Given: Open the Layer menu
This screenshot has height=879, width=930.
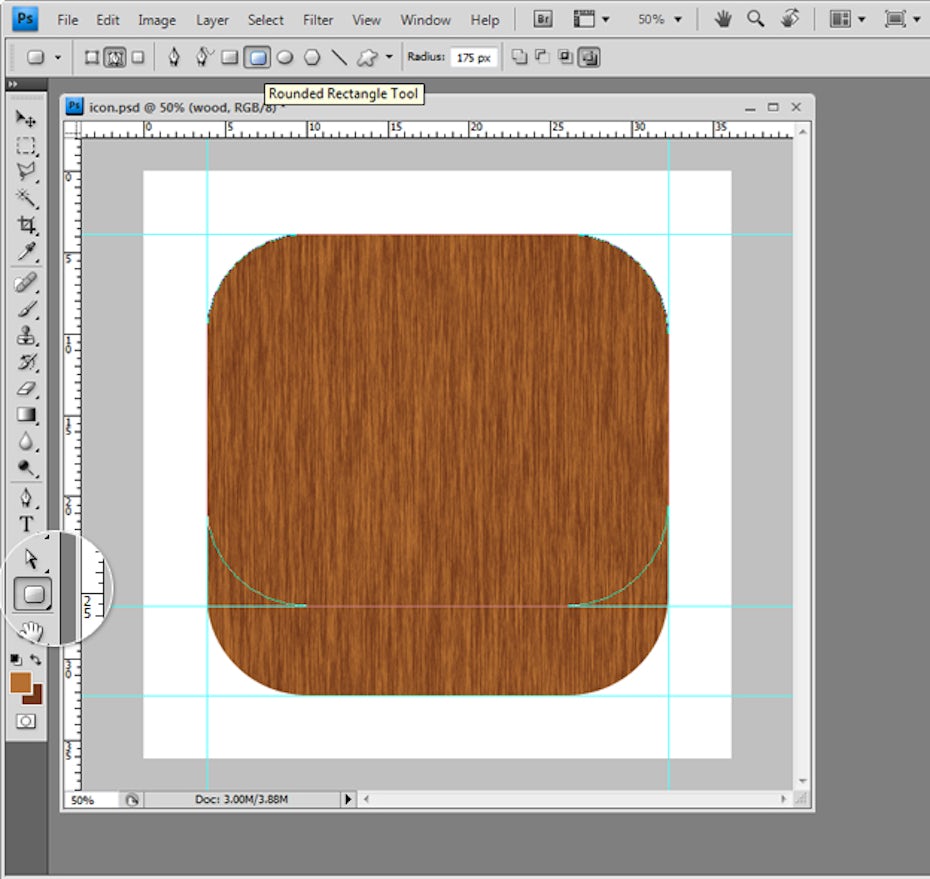Looking at the screenshot, I should [x=211, y=20].
